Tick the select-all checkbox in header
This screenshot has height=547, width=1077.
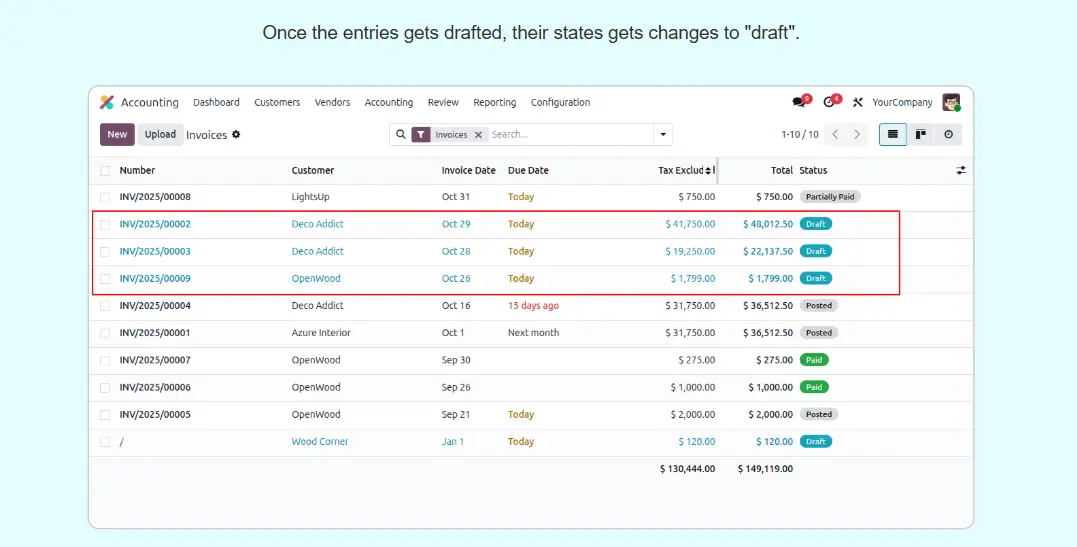[x=105, y=171]
